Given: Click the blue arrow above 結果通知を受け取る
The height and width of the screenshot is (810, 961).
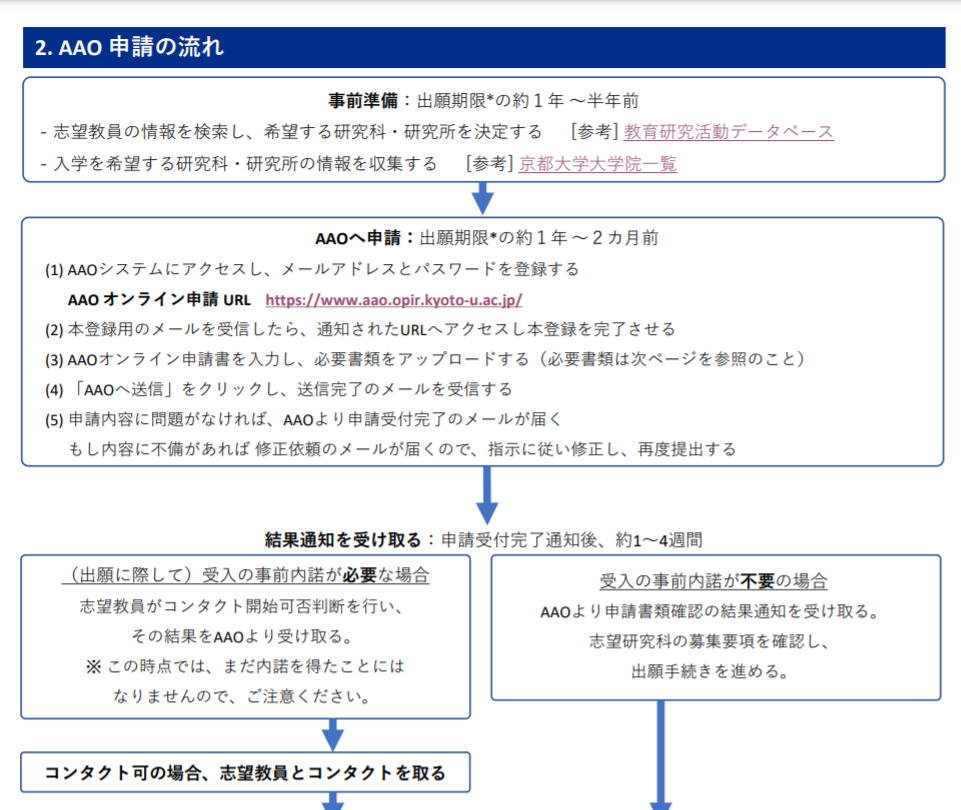Looking at the screenshot, I should pos(486,495).
